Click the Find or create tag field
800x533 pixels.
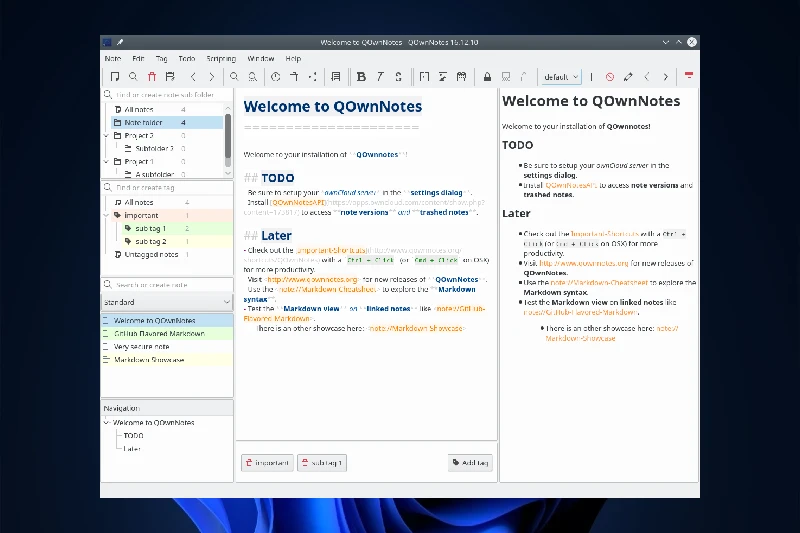click(x=167, y=187)
